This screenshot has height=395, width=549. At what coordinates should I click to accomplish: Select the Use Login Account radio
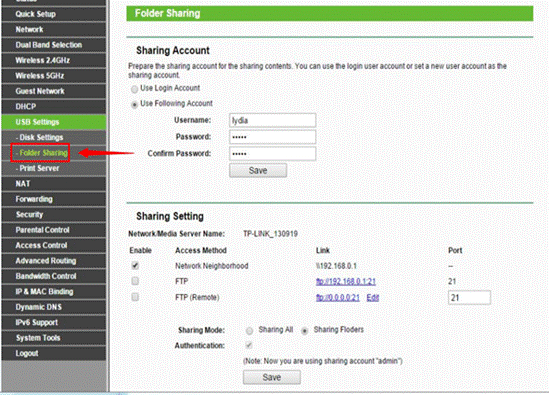[134, 89]
